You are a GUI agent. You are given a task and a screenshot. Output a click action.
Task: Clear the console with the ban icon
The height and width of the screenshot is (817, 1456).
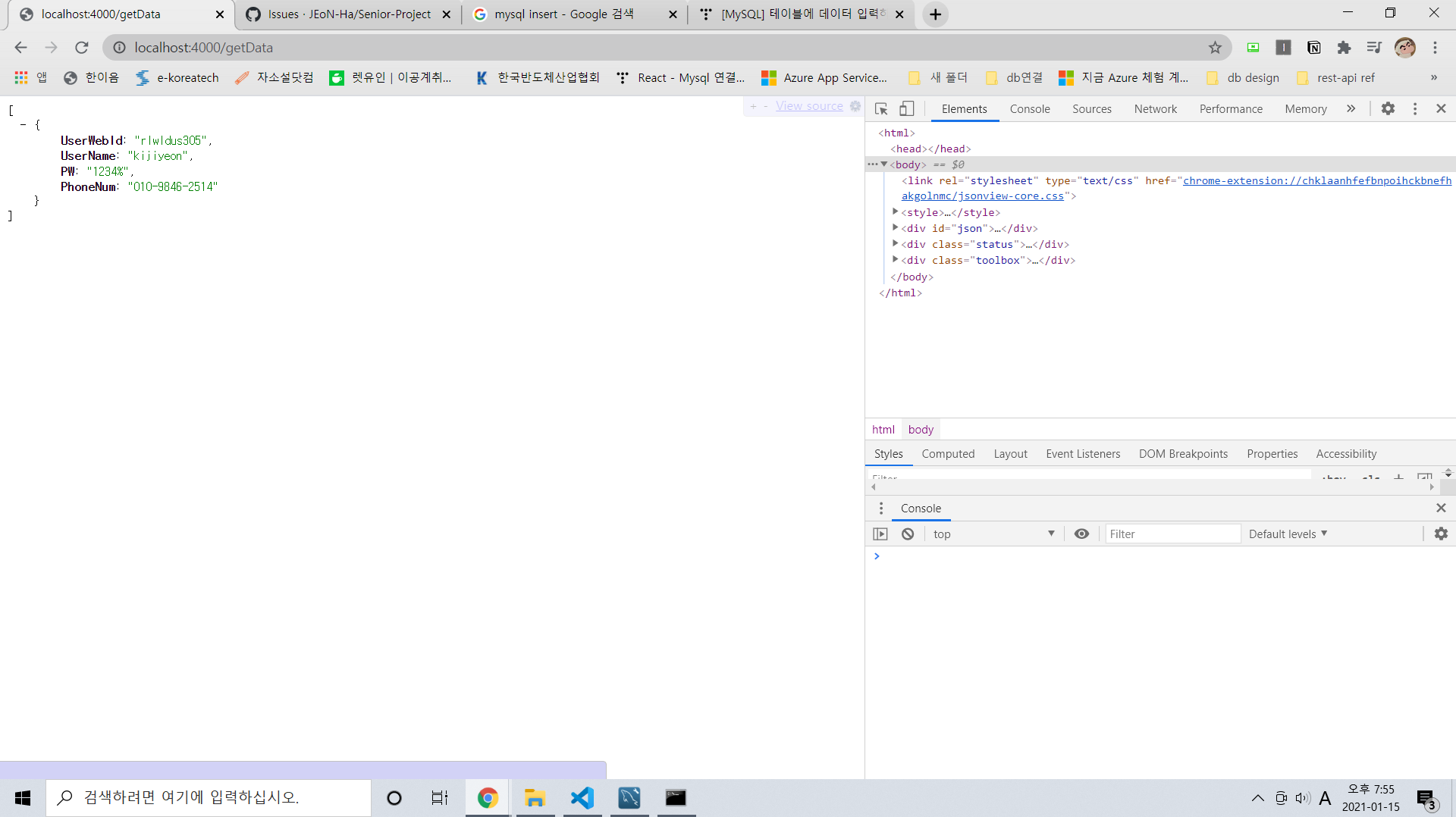coord(908,534)
